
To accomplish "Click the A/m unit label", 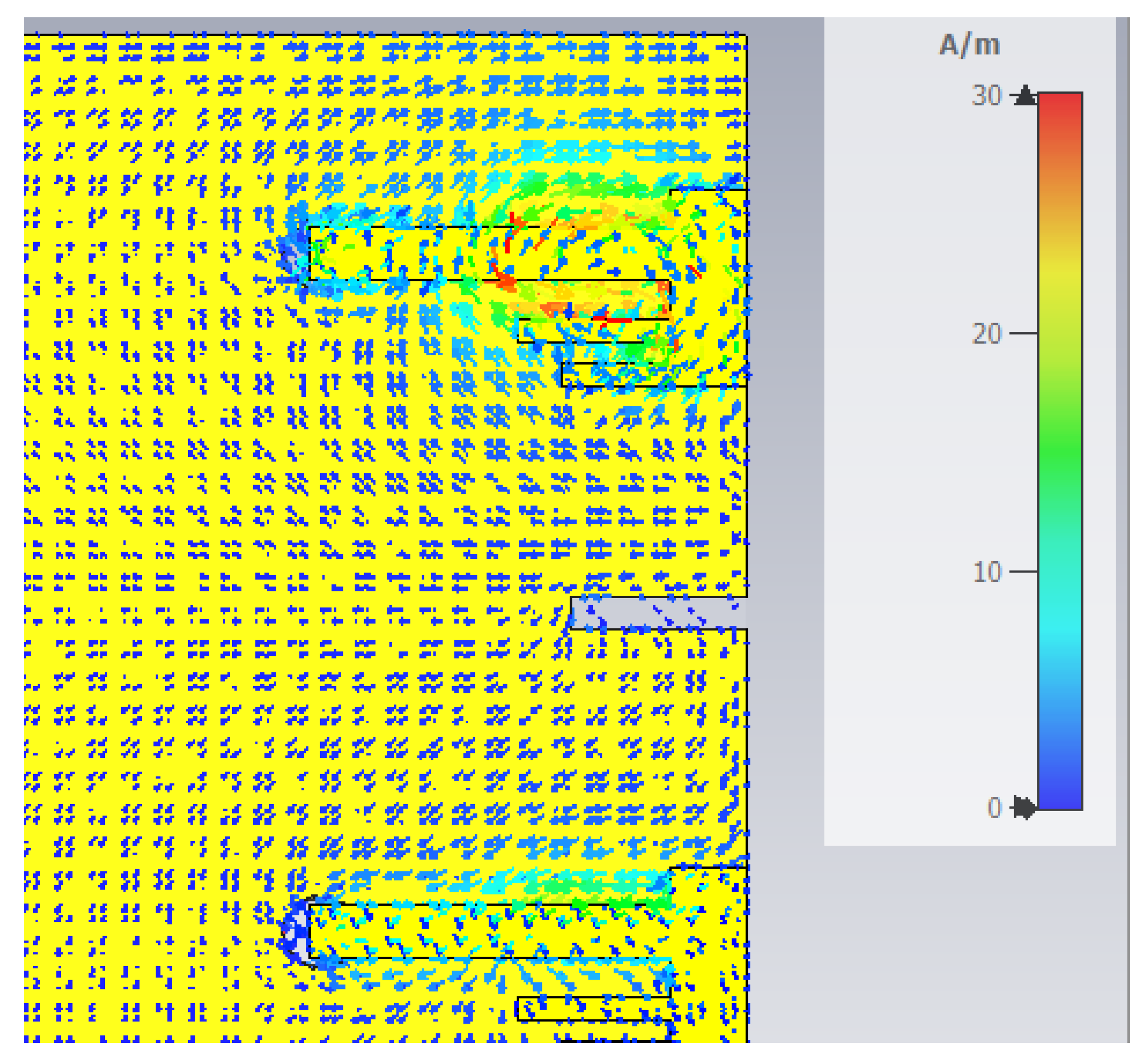I will pos(969,45).
